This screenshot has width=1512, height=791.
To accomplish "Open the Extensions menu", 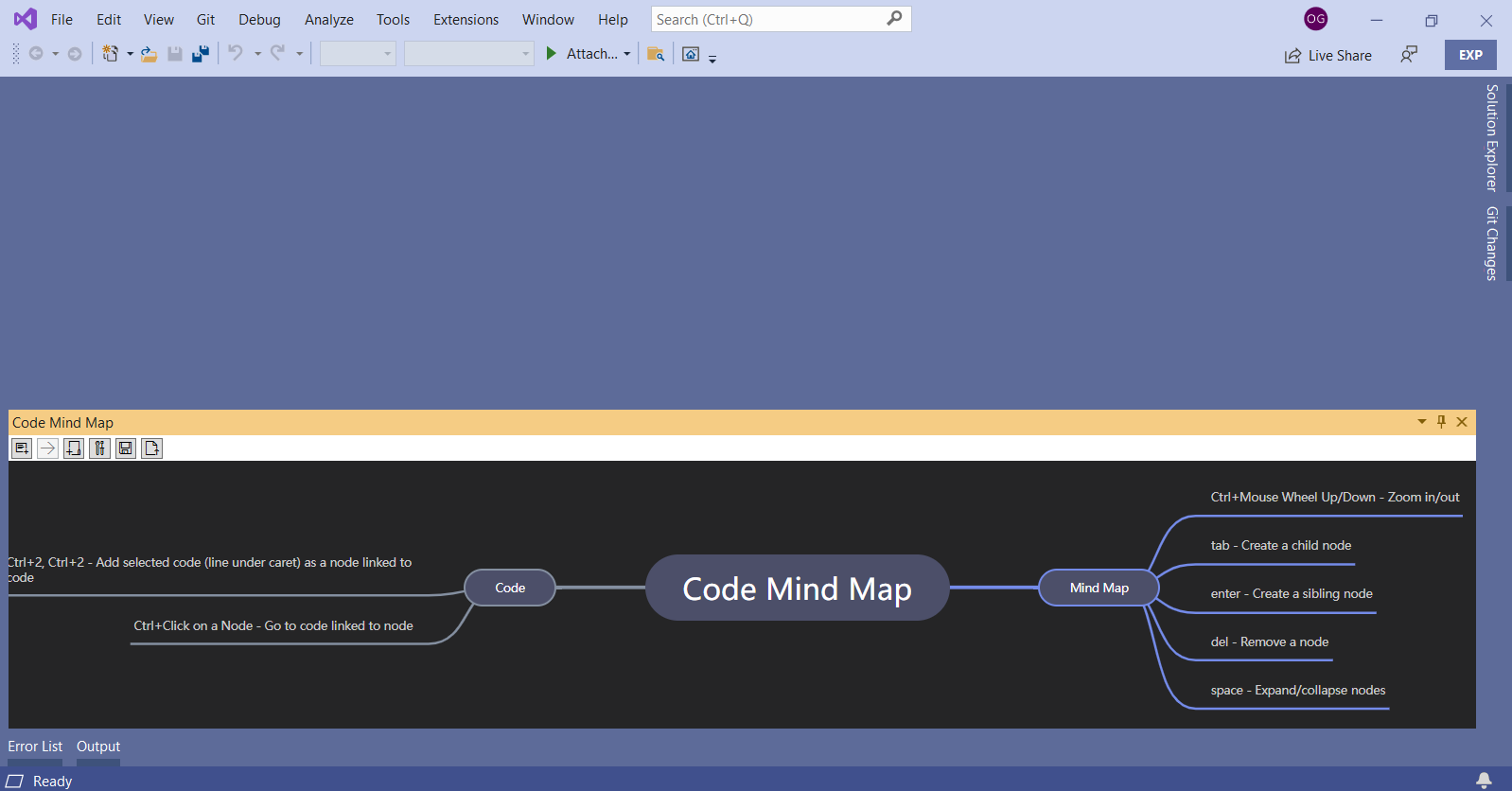I will click(466, 20).
